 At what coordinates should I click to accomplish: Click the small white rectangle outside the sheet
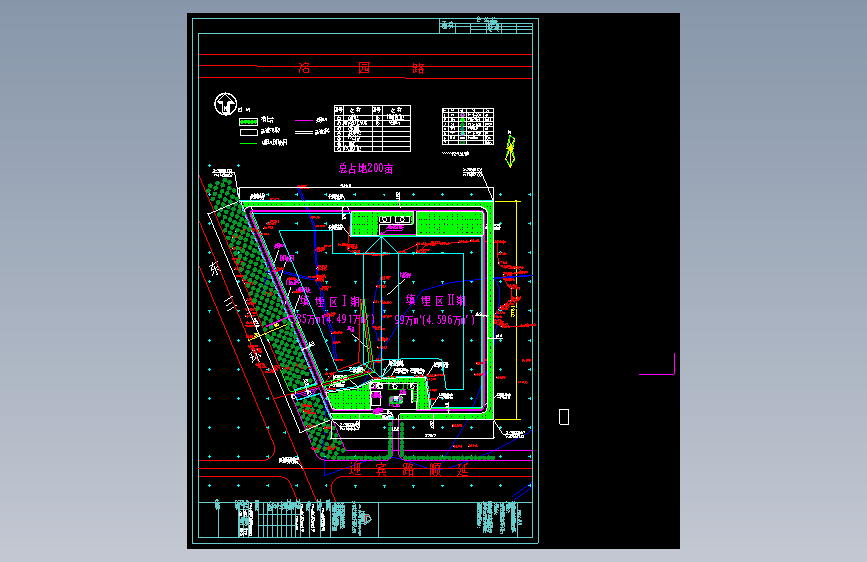564,417
